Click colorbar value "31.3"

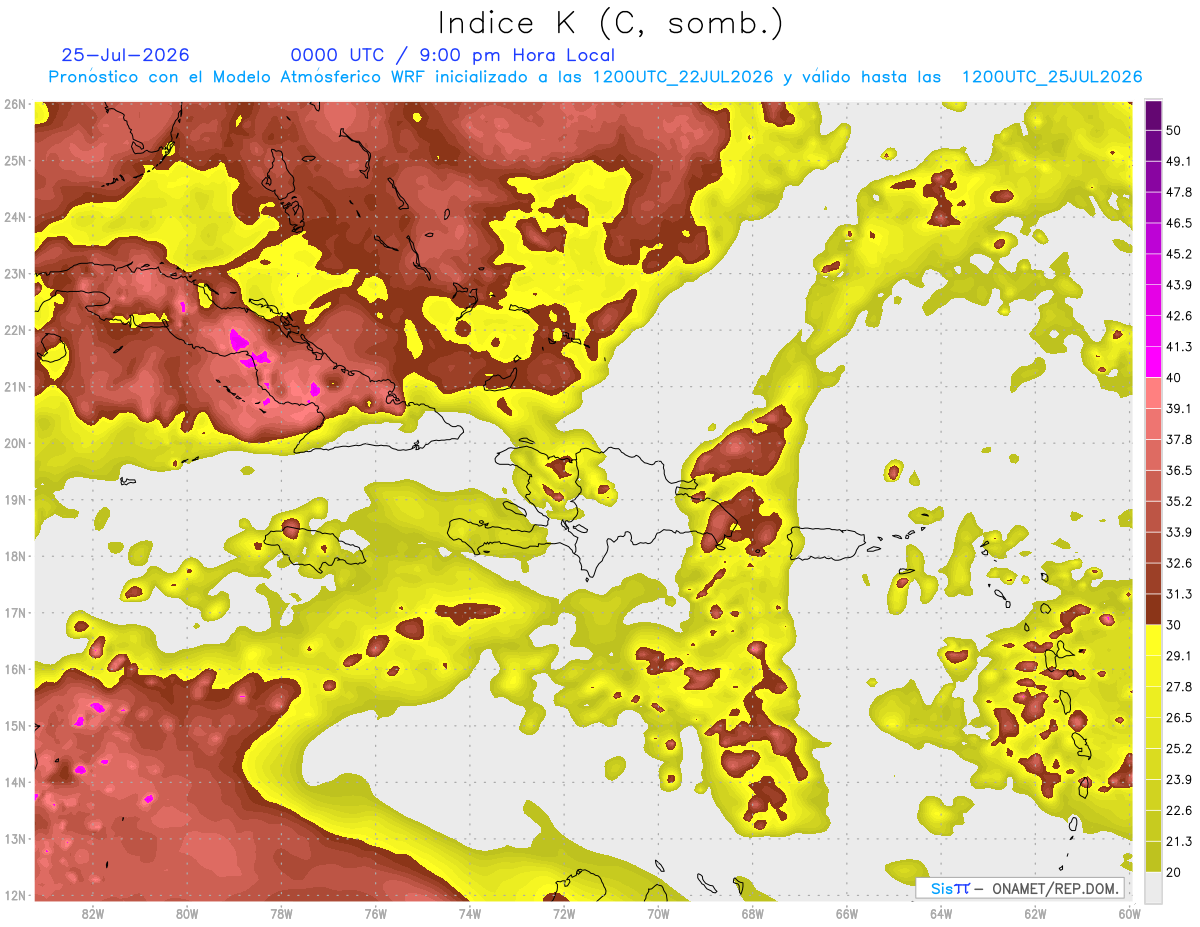pyautogui.click(x=1179, y=594)
